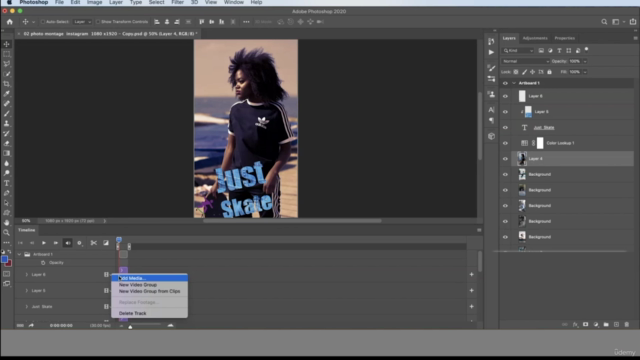The width and height of the screenshot is (640, 360).
Task: Select the Hand tool
Action: point(7,222)
